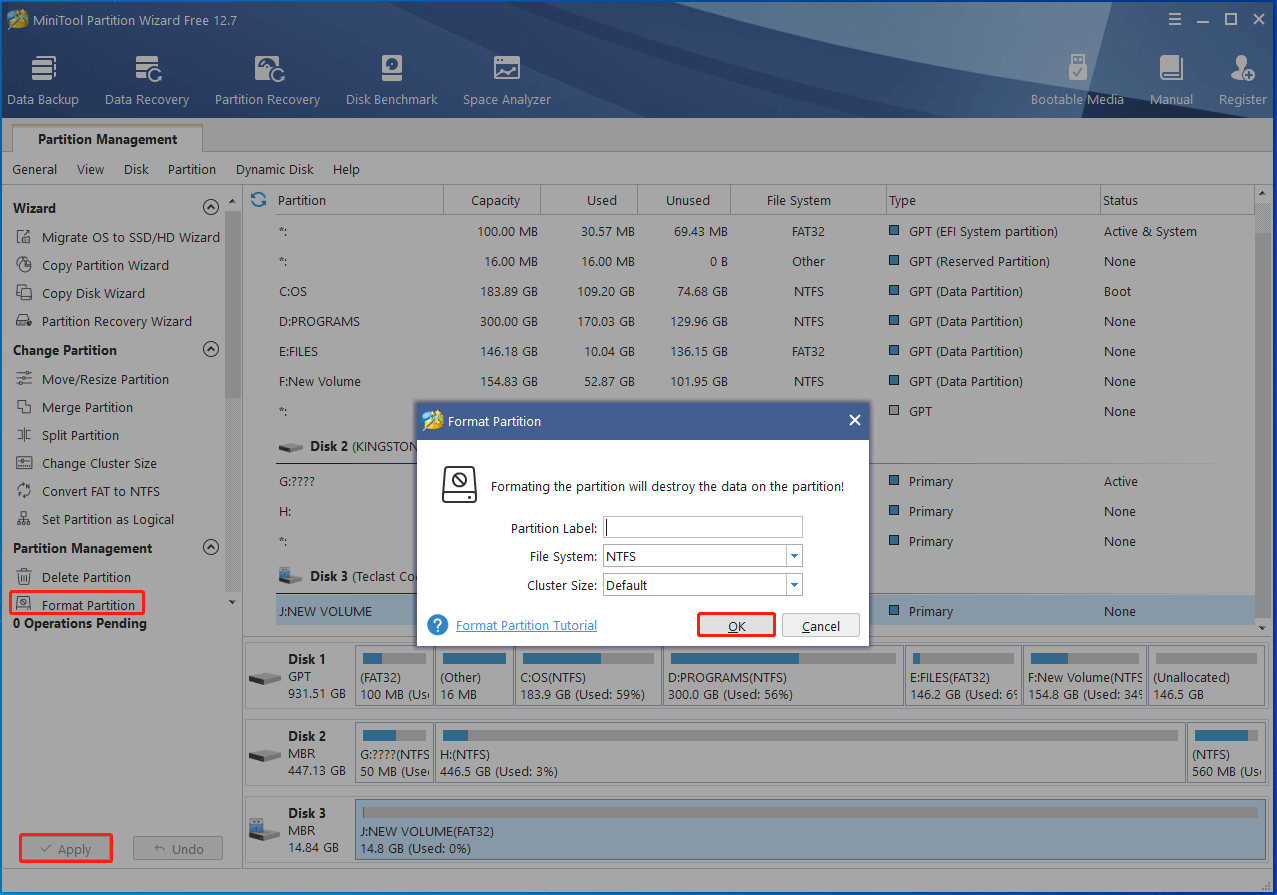Image resolution: width=1277 pixels, height=895 pixels.
Task: Choose Move/Resize Partition
Action: (92, 379)
